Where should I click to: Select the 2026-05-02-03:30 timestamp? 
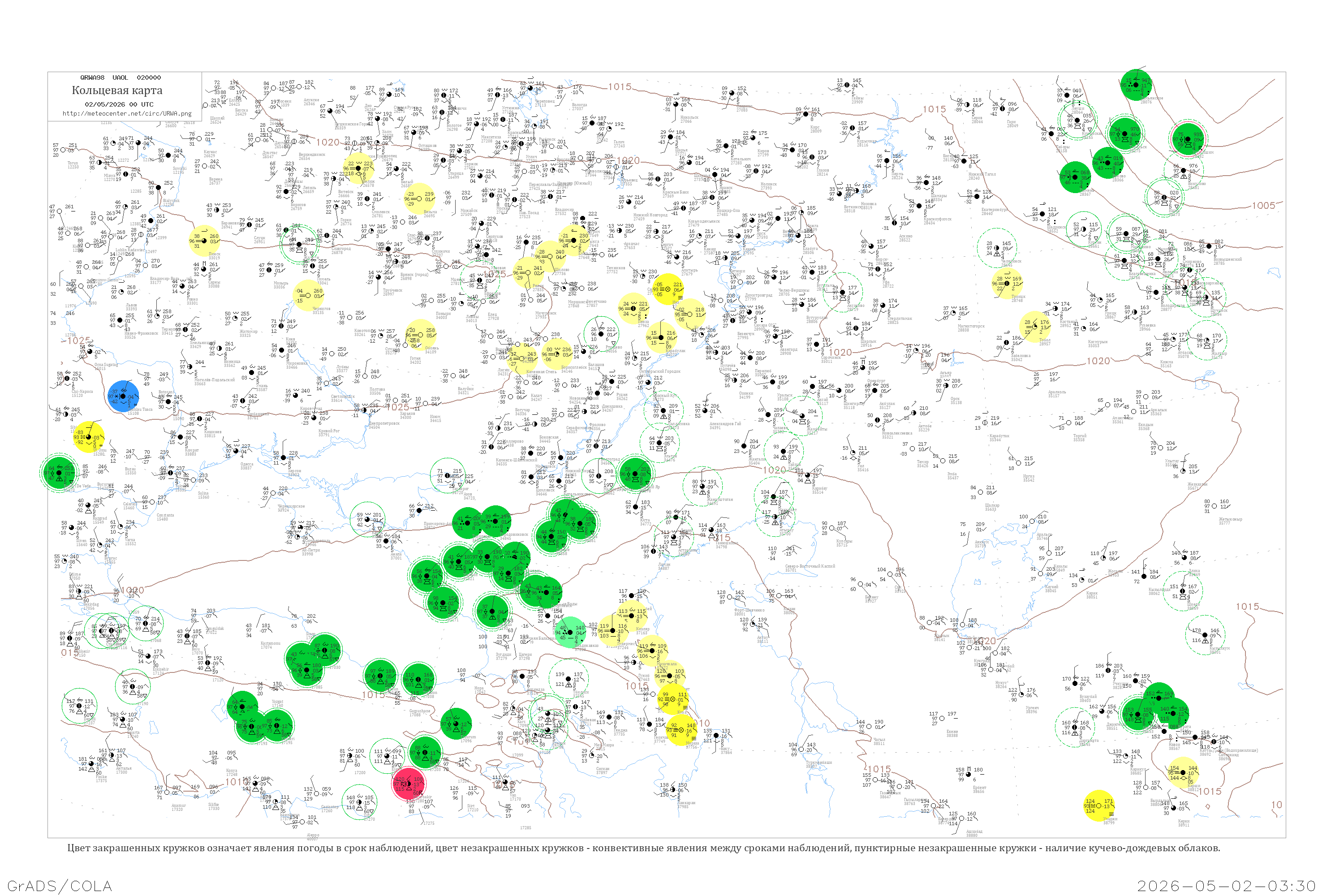pyautogui.click(x=1226, y=886)
